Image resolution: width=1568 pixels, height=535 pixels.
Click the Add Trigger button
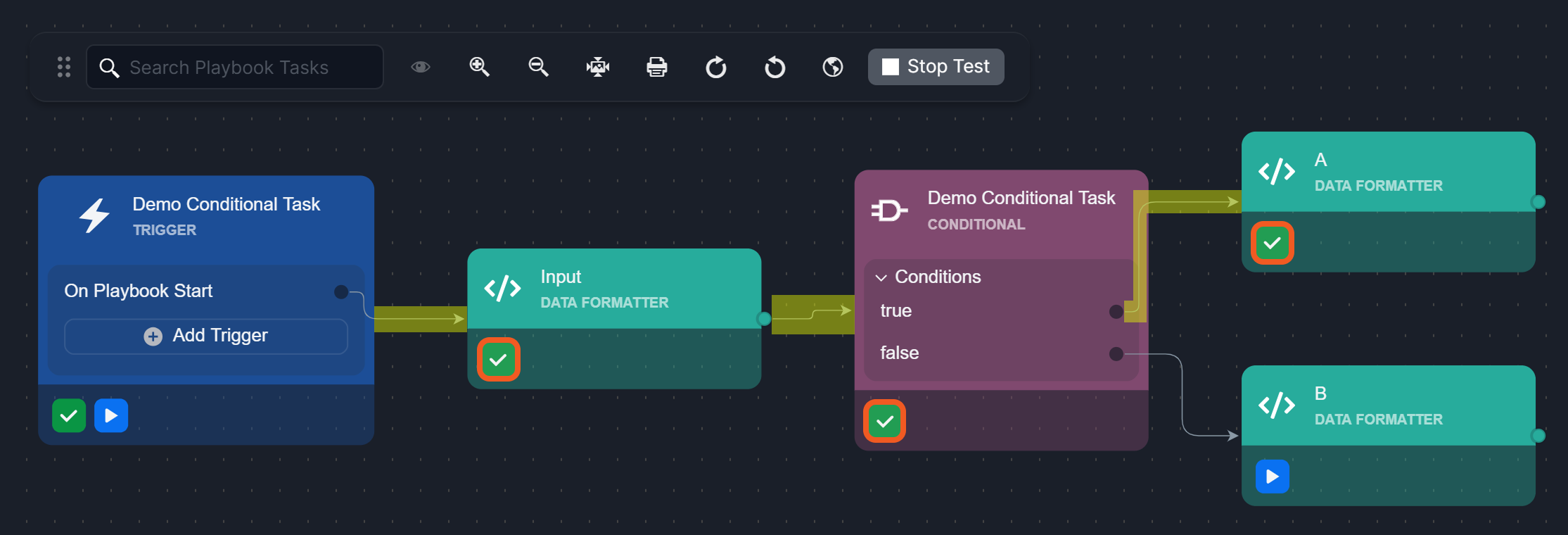pos(205,336)
